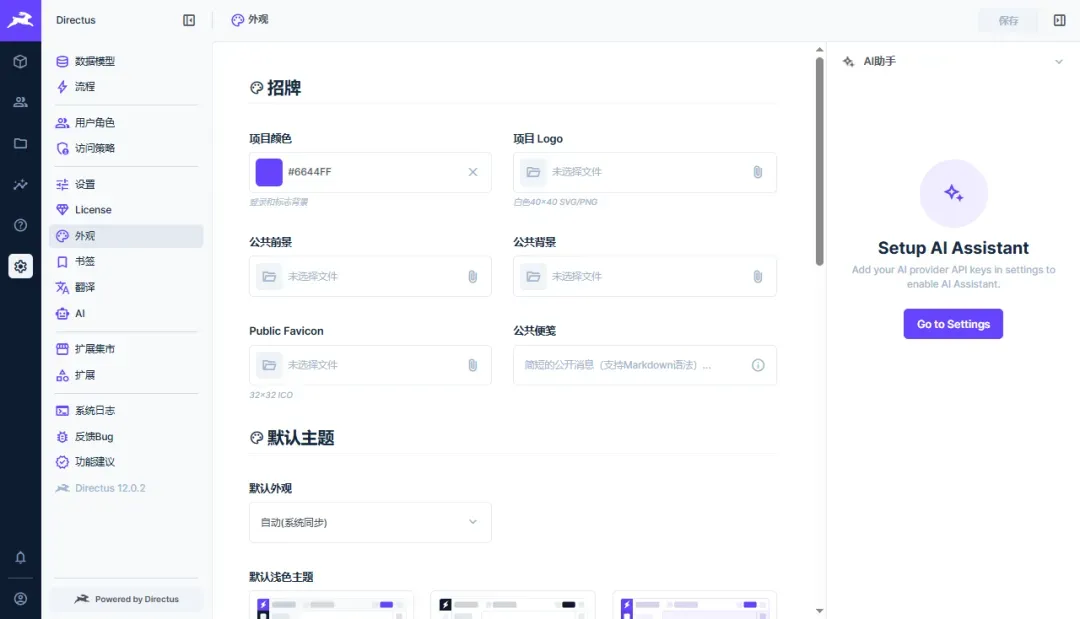This screenshot has width=1080, height=619.
Task: Open 功能建议 link
Action: point(126,462)
